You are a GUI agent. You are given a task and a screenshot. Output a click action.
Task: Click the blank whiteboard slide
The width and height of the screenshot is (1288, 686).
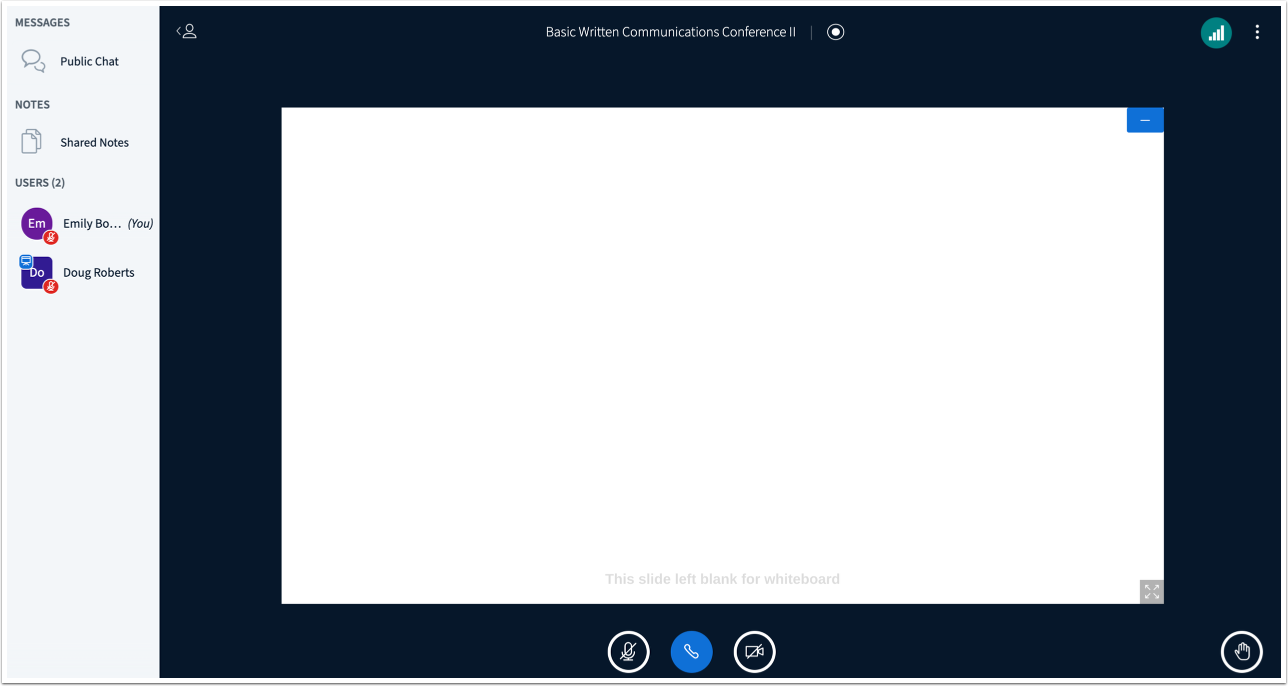pos(722,356)
